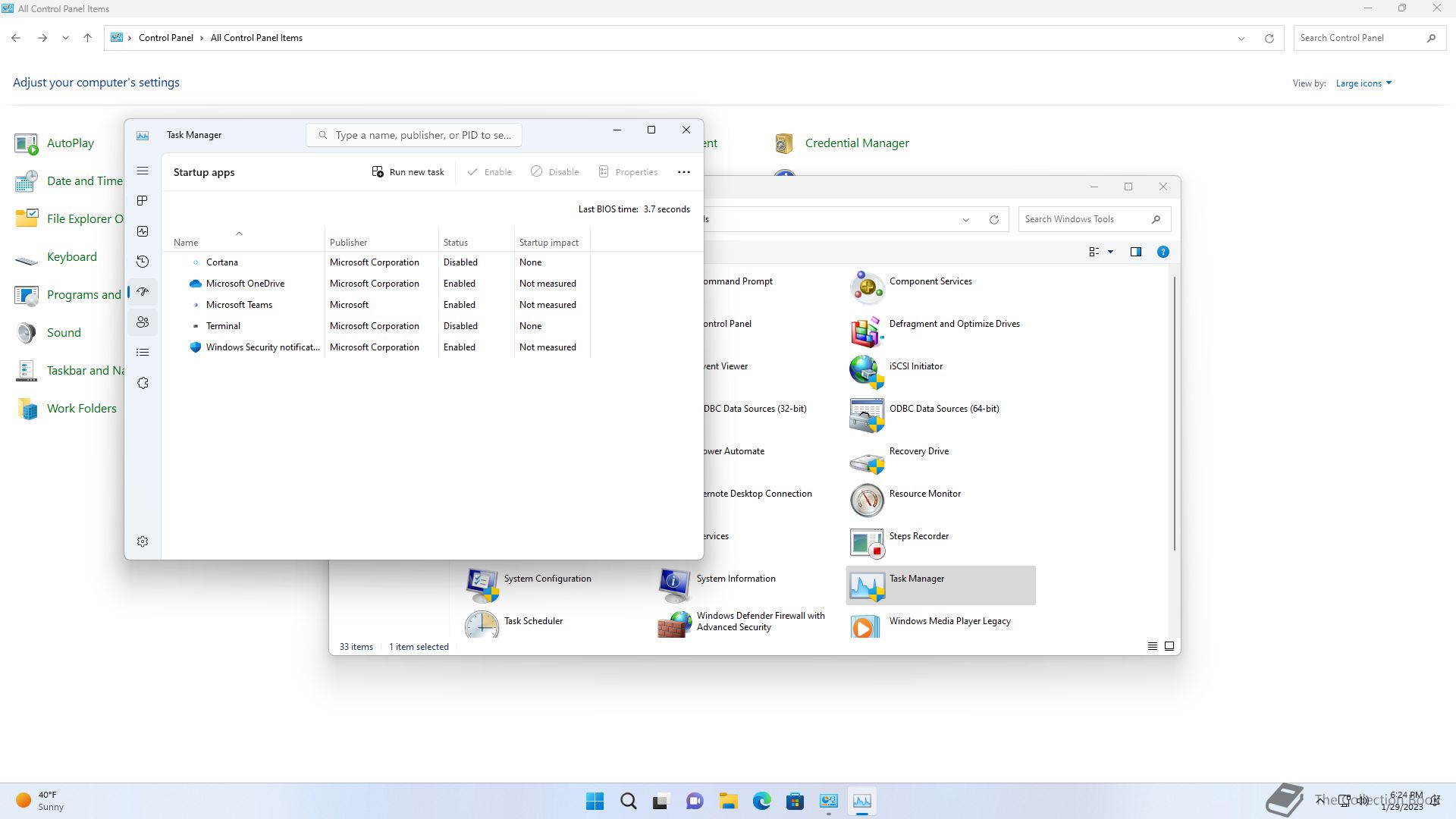Select Startup apps page icon in sidebar
This screenshot has width=1456, height=819.
[143, 292]
